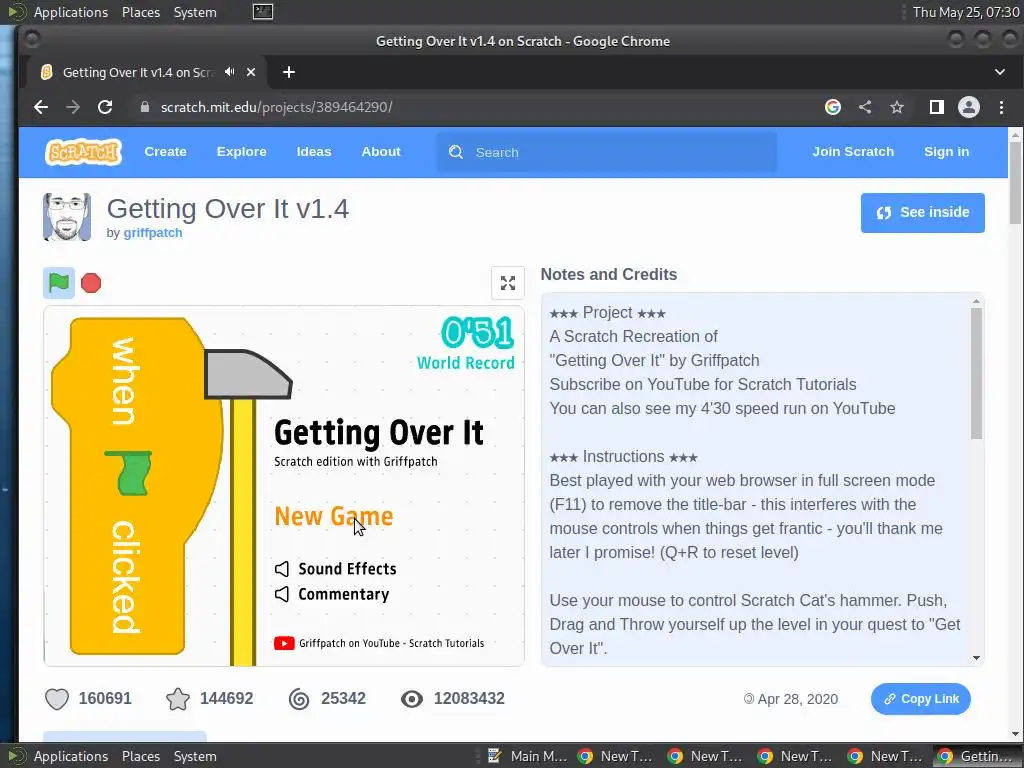Toggle the Commentary speaker in the game
Screen dimensions: 1024x768
(281, 594)
